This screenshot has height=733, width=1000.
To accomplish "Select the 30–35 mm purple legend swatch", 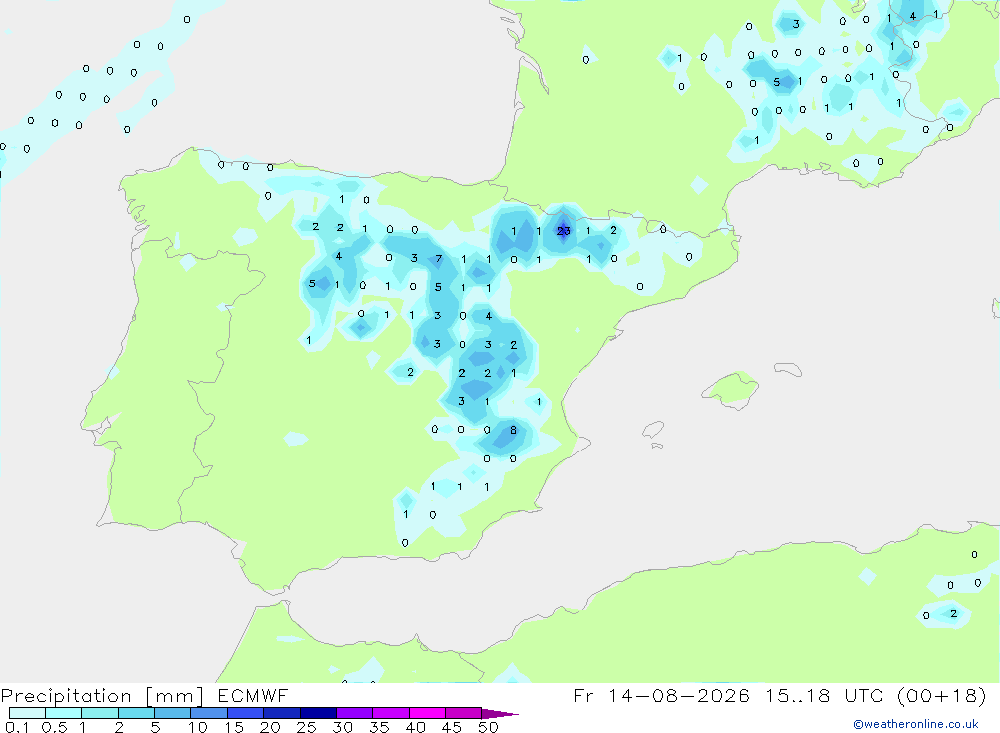I will [354, 713].
